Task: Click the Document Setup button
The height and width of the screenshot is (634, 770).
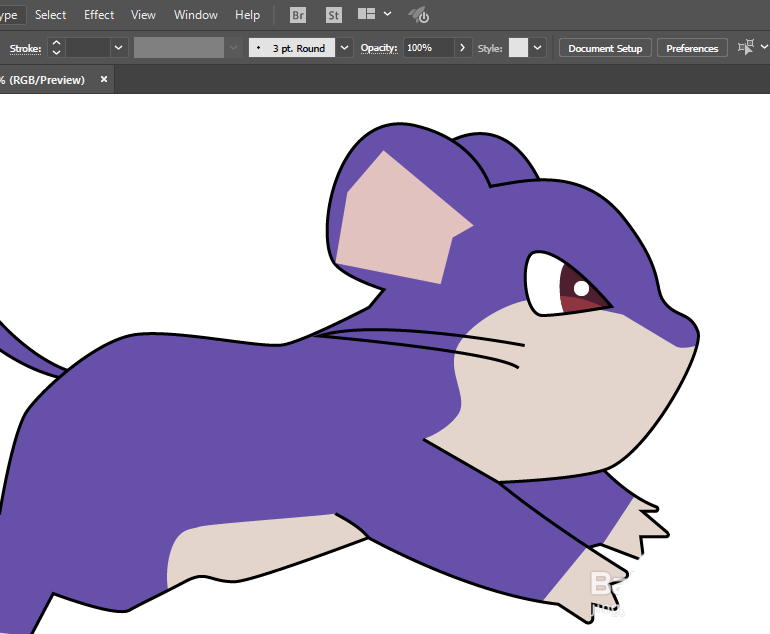Action: click(x=605, y=48)
